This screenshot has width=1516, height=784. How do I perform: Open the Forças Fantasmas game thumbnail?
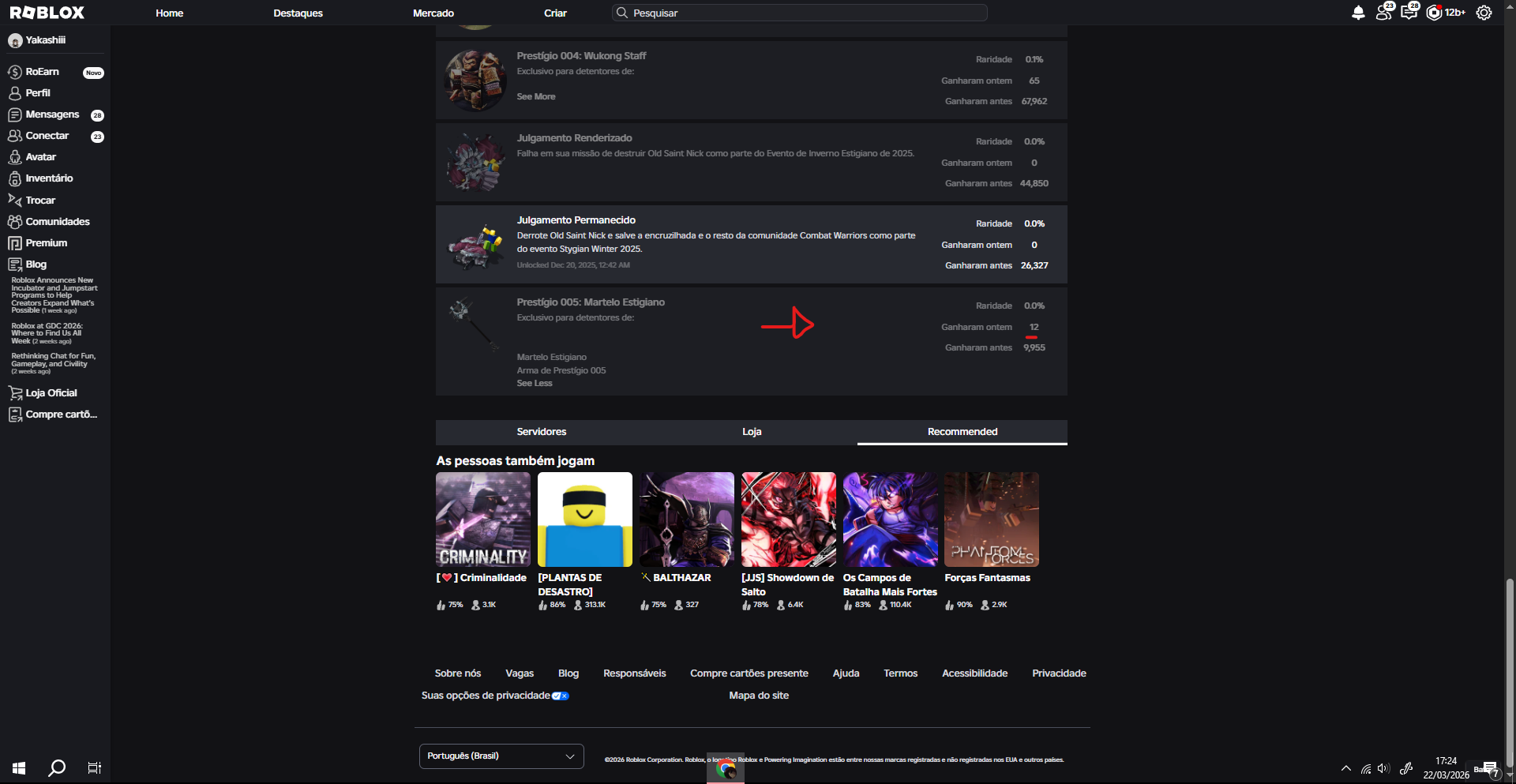[992, 520]
